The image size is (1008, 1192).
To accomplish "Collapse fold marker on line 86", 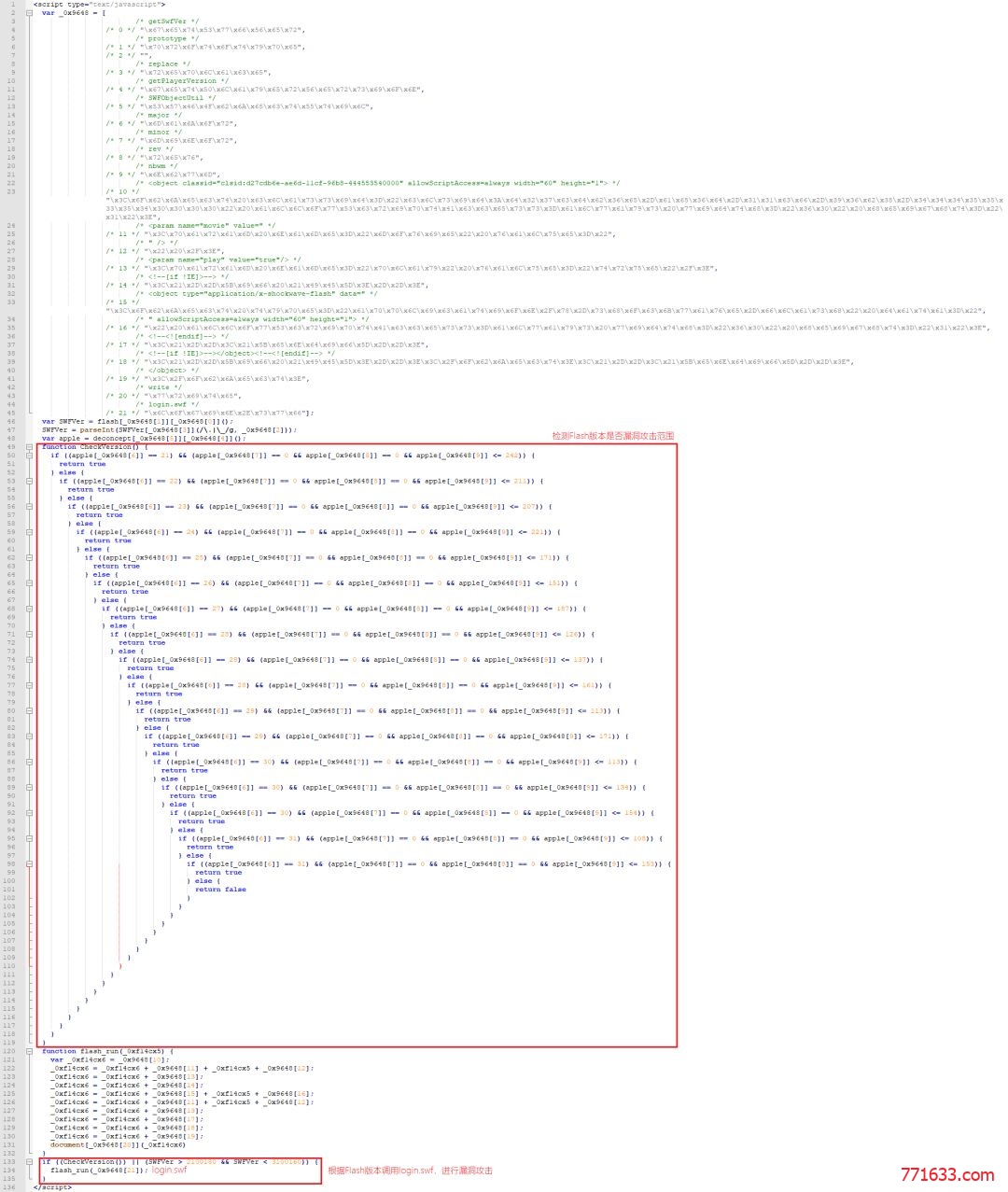I will click(29, 762).
